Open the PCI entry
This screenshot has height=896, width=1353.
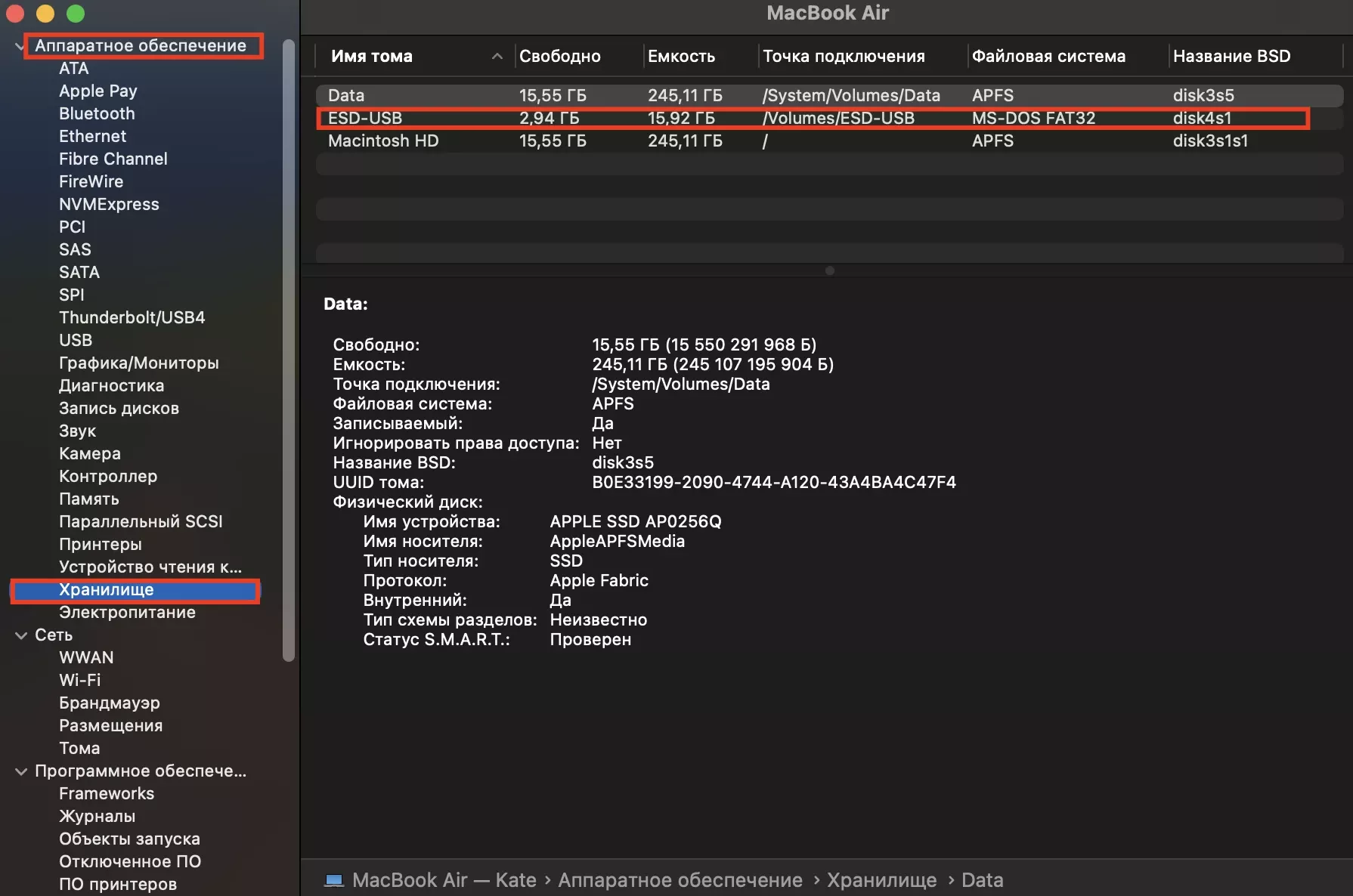[72, 227]
